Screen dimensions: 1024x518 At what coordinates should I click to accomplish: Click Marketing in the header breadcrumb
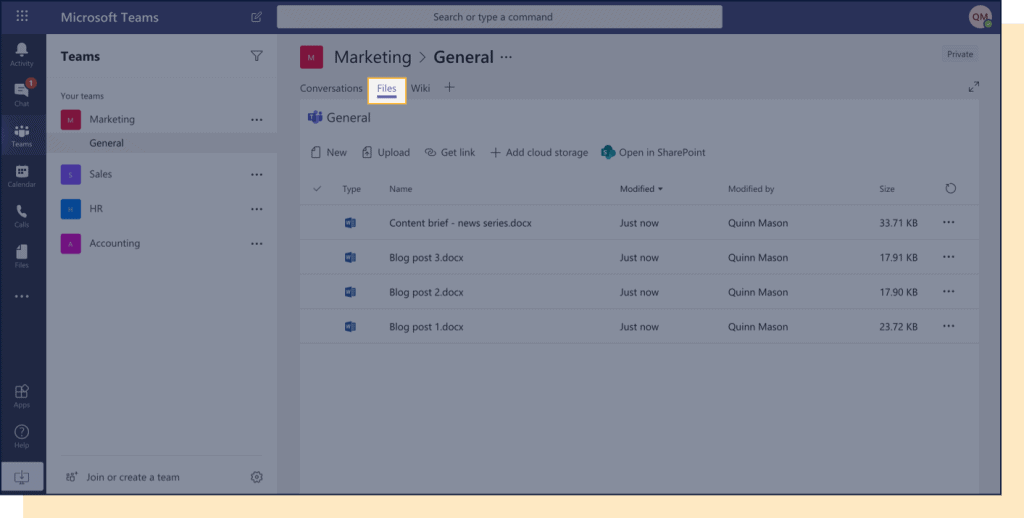click(x=372, y=57)
